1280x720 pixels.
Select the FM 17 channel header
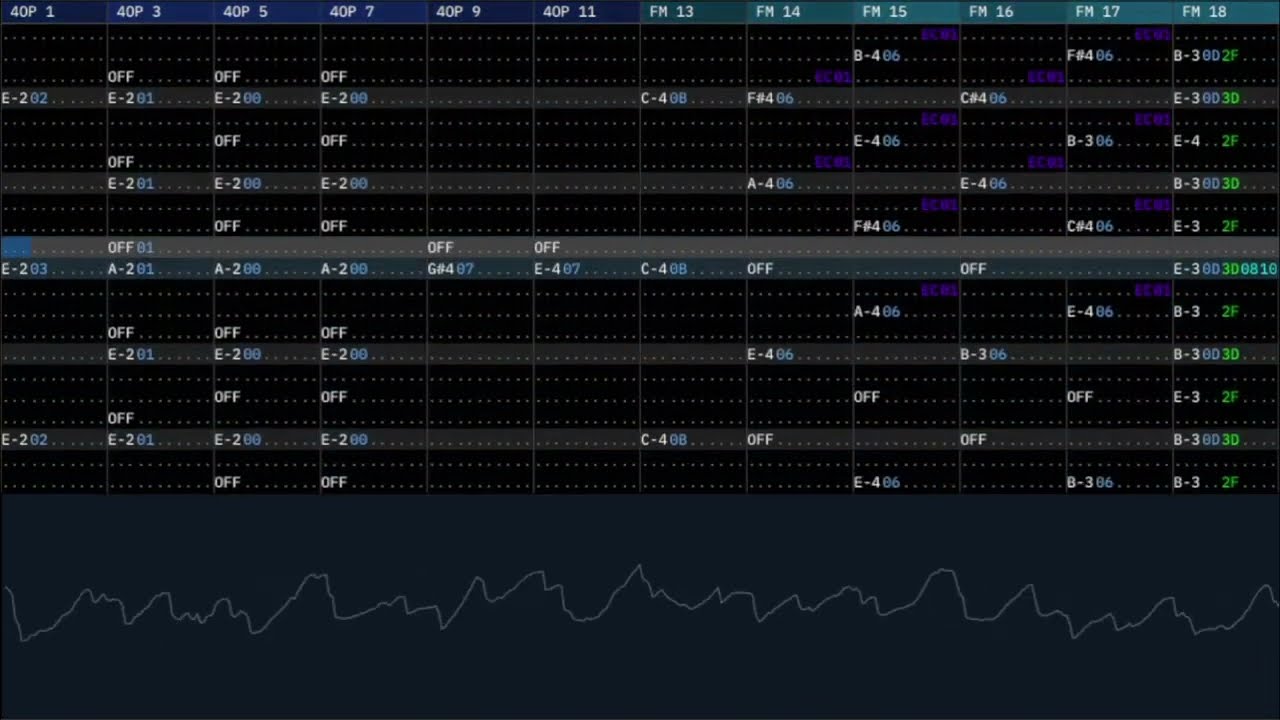[1120, 12]
